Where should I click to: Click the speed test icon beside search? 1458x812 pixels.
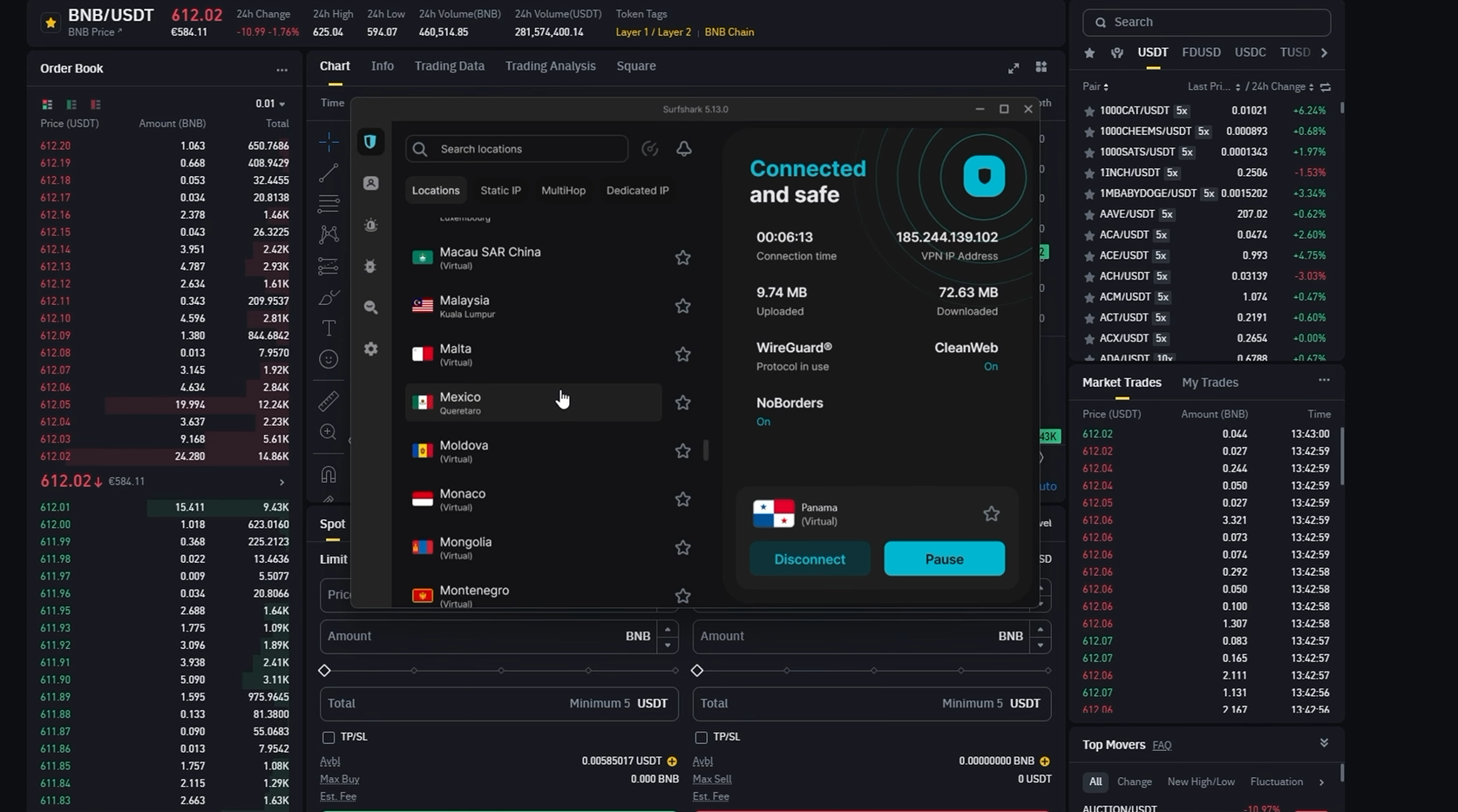click(649, 149)
